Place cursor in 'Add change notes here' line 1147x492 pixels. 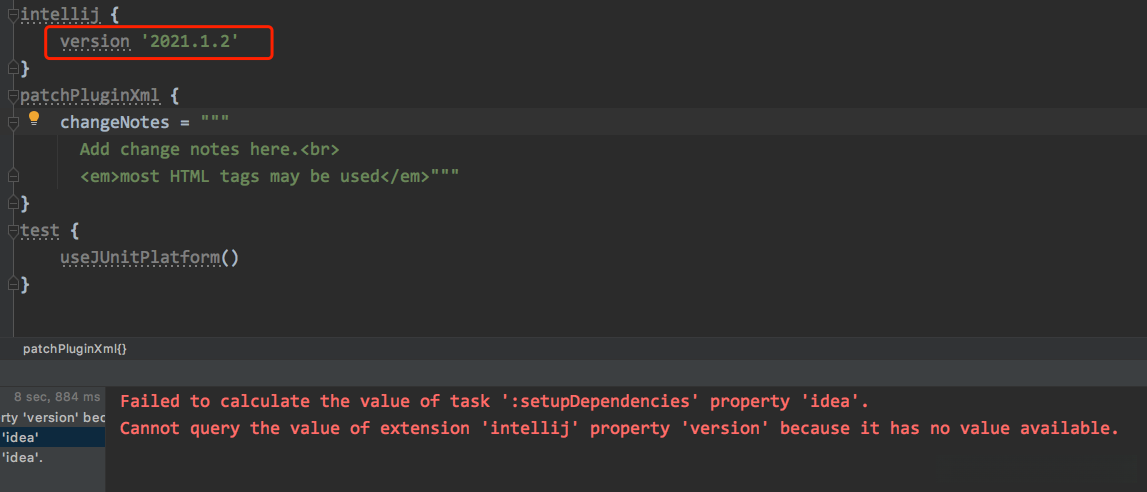[x=210, y=149]
